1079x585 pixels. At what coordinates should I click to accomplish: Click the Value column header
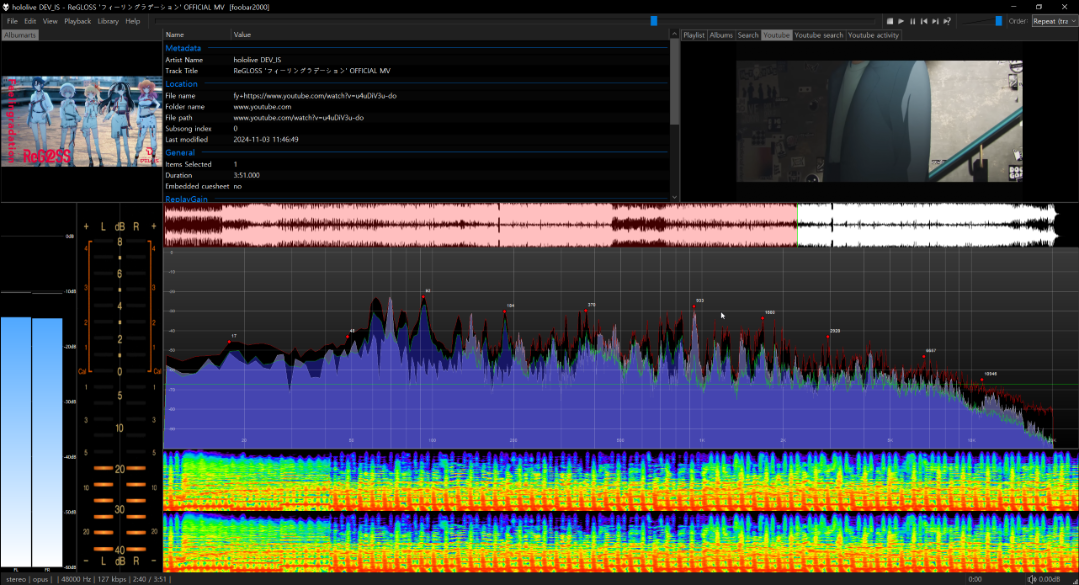point(450,34)
